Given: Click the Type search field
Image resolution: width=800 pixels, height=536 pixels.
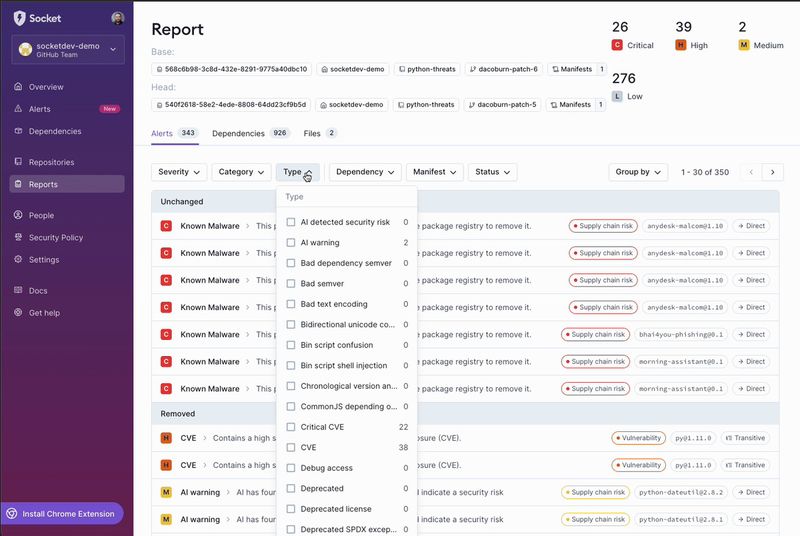Looking at the screenshot, I should (x=347, y=197).
